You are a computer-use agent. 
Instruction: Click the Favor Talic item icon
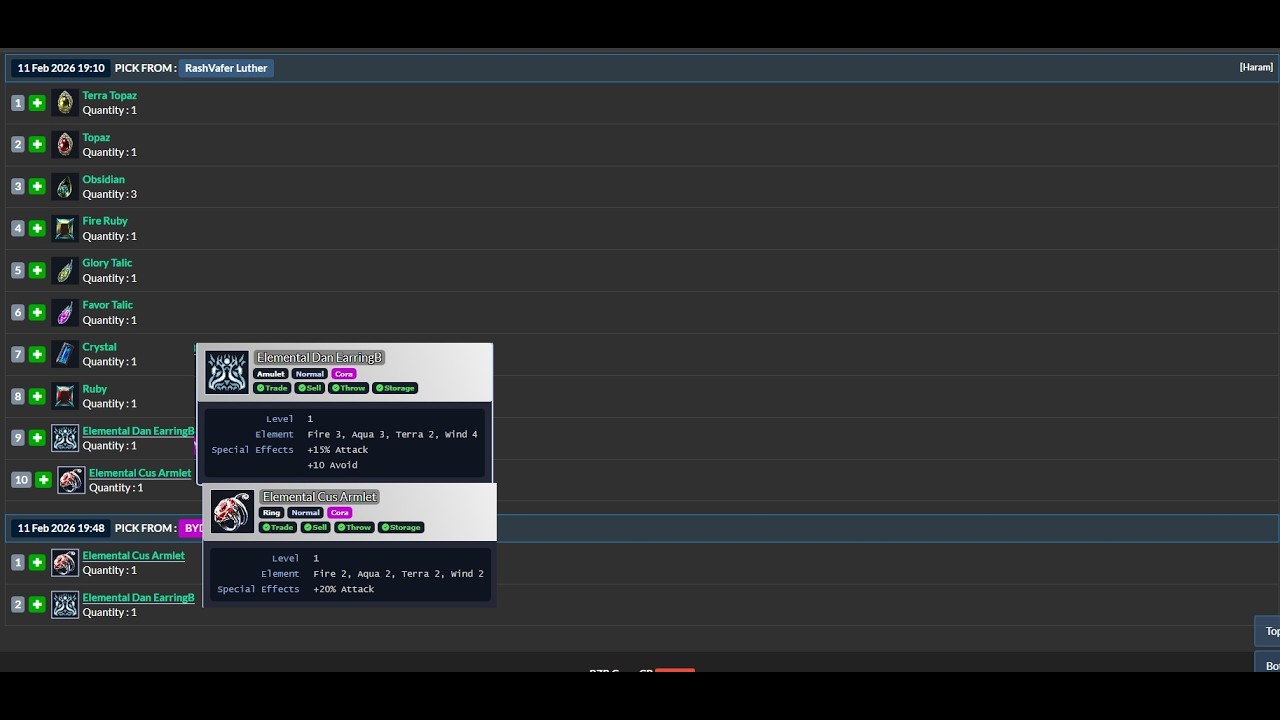[x=65, y=313]
